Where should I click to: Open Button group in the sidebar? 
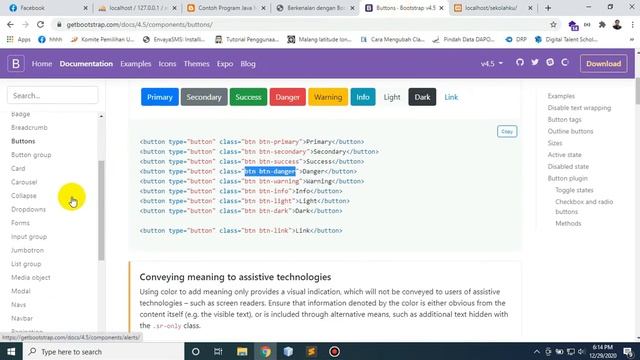click(31, 155)
